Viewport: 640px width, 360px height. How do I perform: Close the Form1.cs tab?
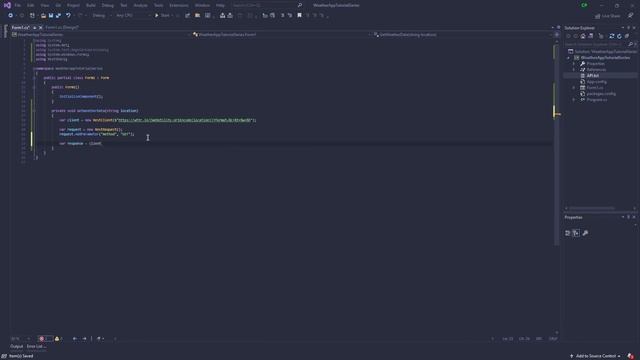click(x=40, y=28)
